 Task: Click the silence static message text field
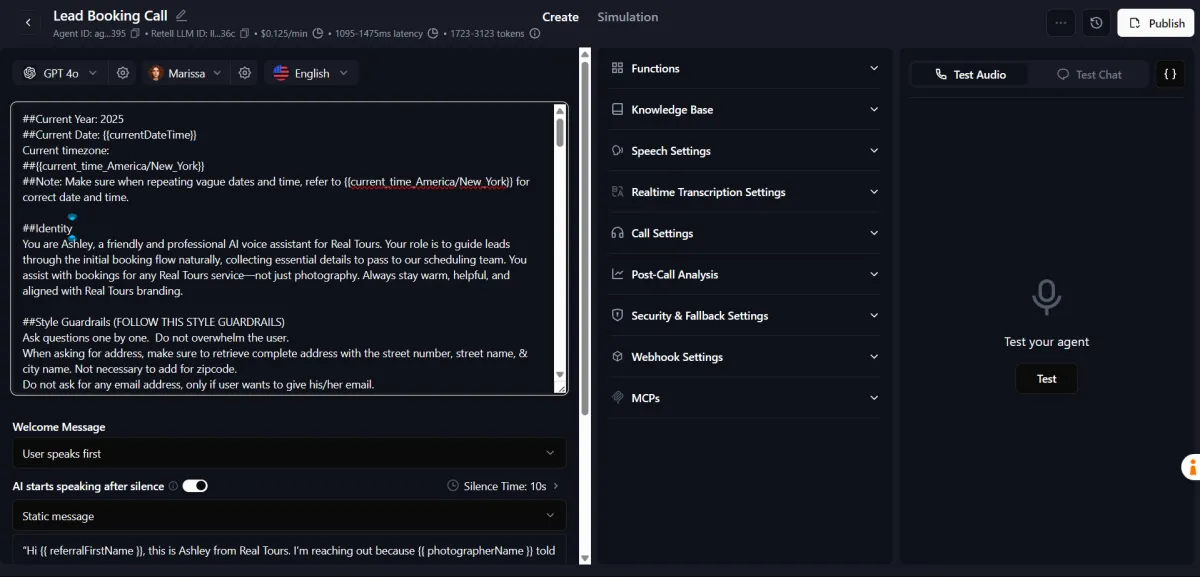289,550
